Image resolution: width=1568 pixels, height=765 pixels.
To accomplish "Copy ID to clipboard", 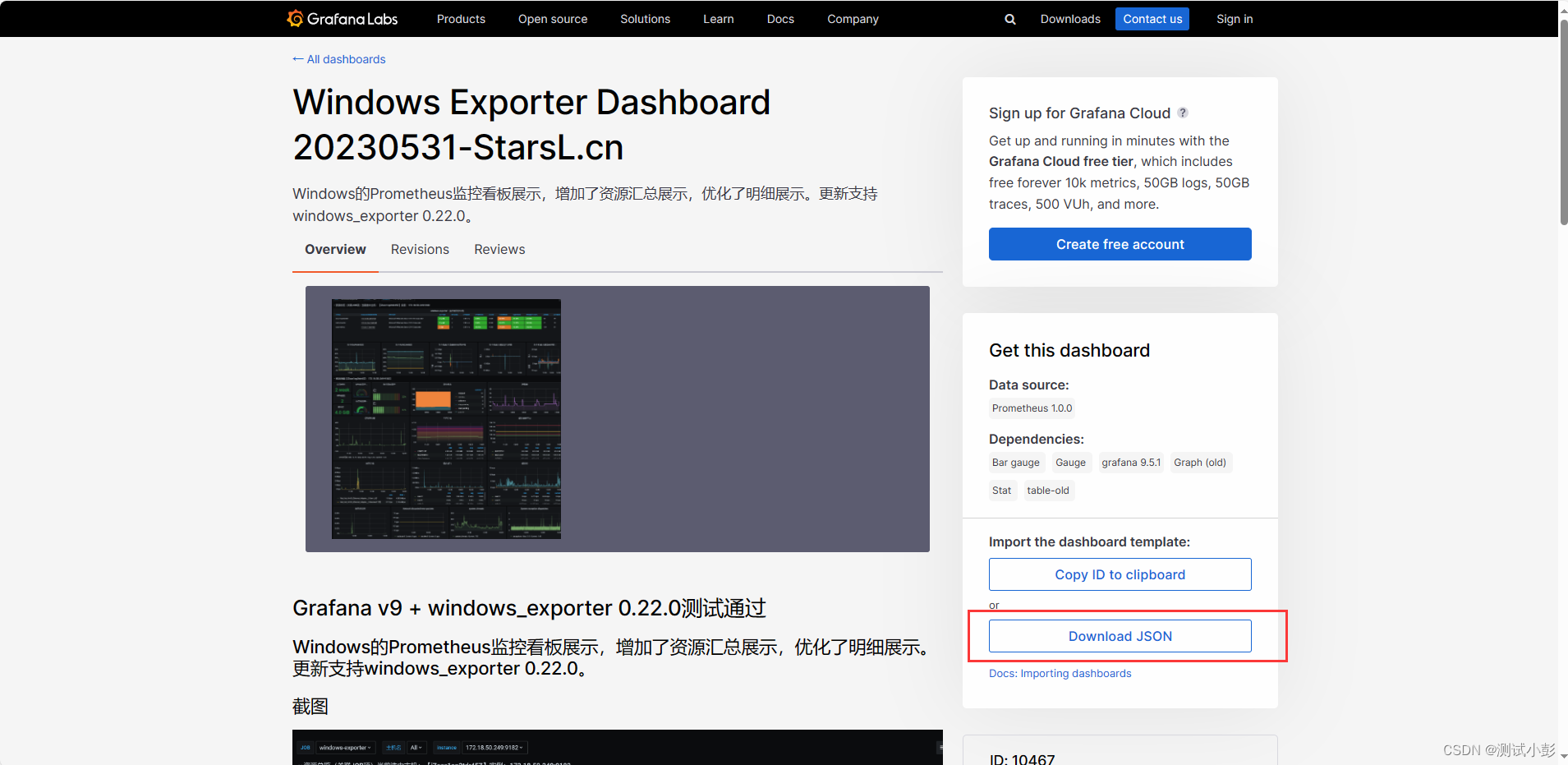I will click(x=1120, y=574).
